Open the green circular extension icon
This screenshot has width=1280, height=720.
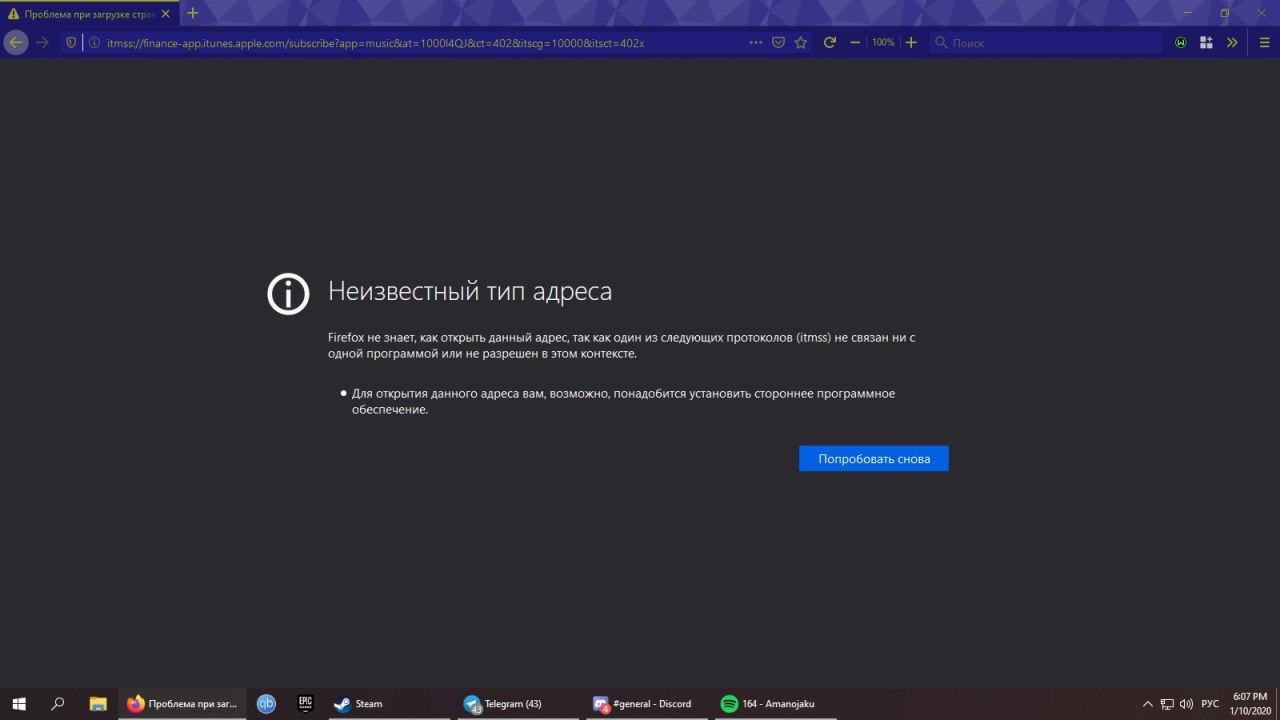[x=1181, y=42]
